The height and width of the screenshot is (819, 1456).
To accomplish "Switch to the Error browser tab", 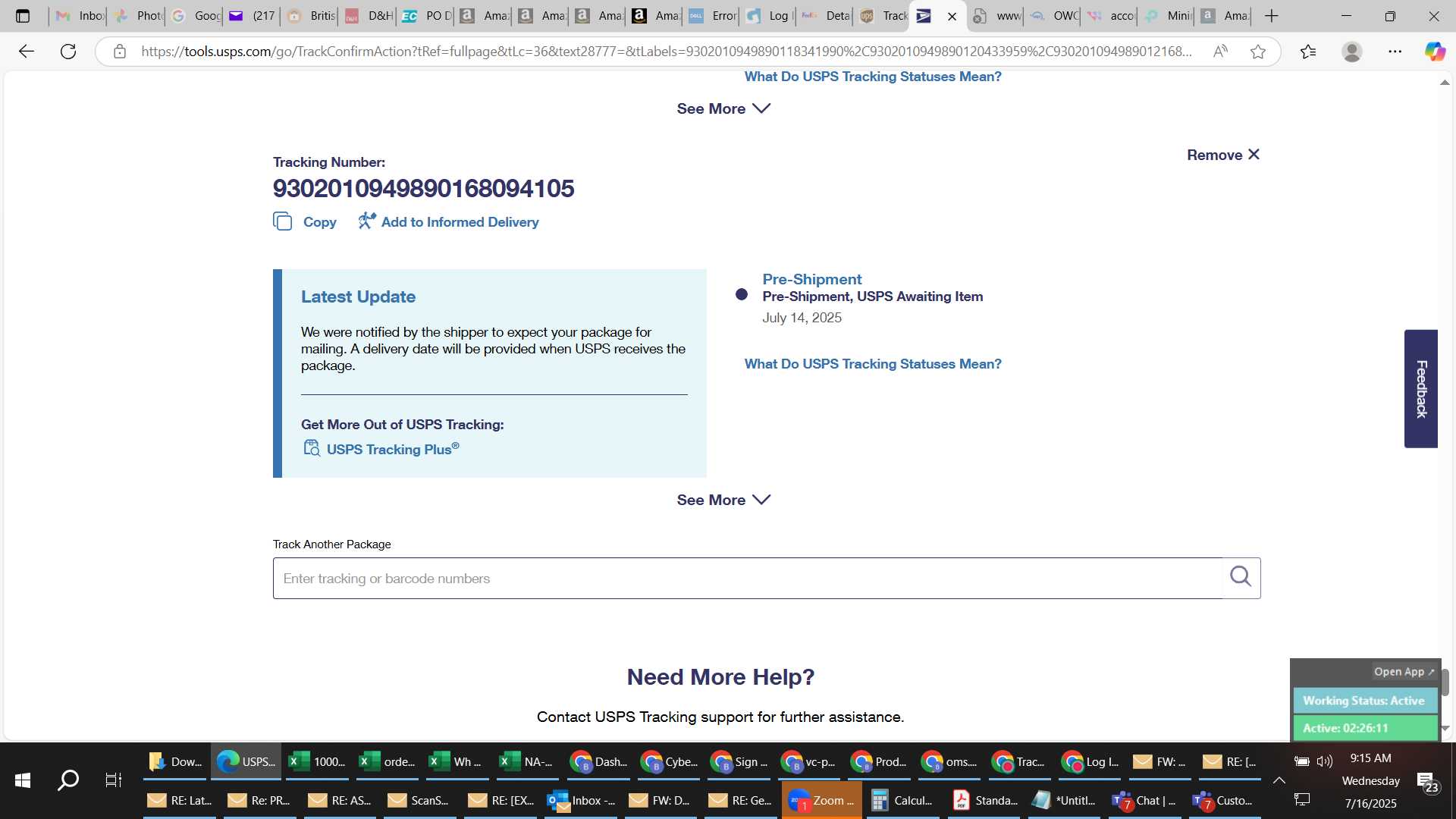I will point(712,16).
